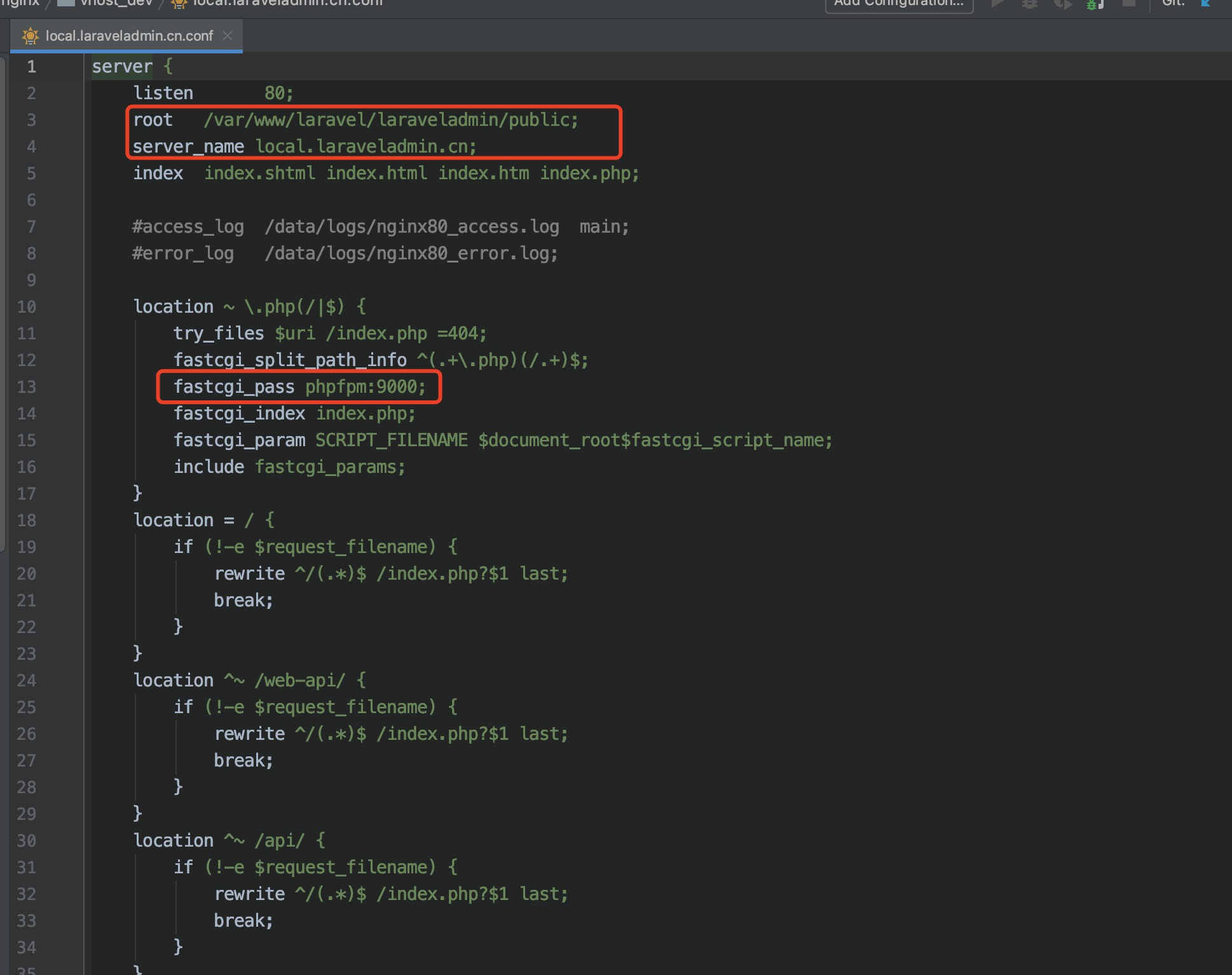Image resolution: width=1232 pixels, height=975 pixels.
Task: Click the green Profiler icon in the toolbar
Action: [1095, 4]
